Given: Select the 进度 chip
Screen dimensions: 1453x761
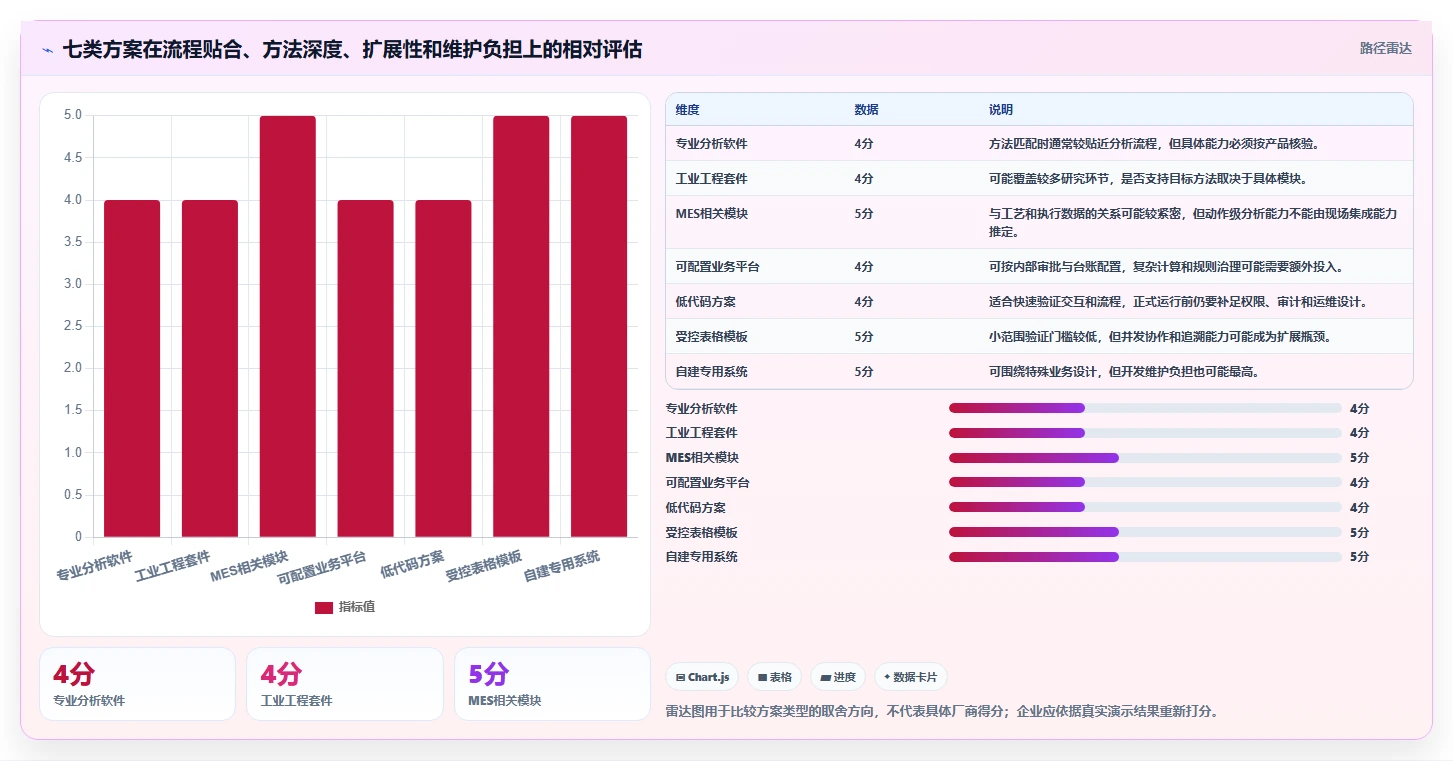Looking at the screenshot, I should 838,677.
